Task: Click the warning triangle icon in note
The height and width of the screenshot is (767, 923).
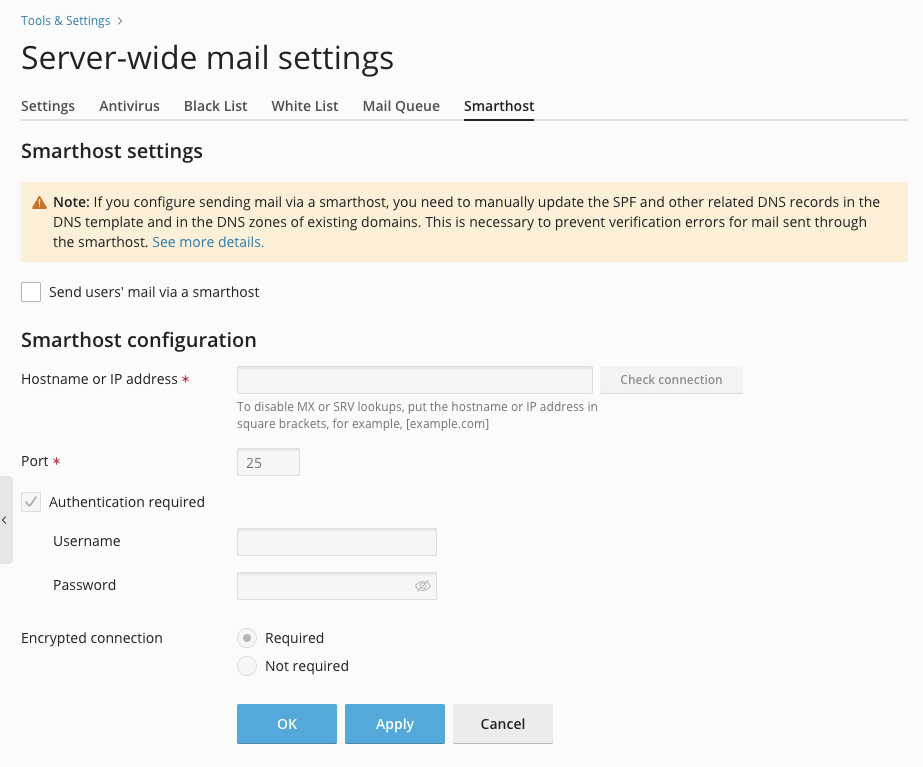Action: [39, 203]
